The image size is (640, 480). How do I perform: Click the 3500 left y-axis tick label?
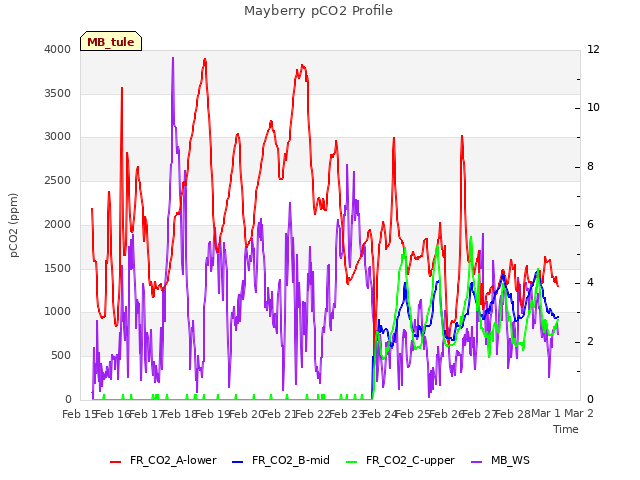click(58, 93)
